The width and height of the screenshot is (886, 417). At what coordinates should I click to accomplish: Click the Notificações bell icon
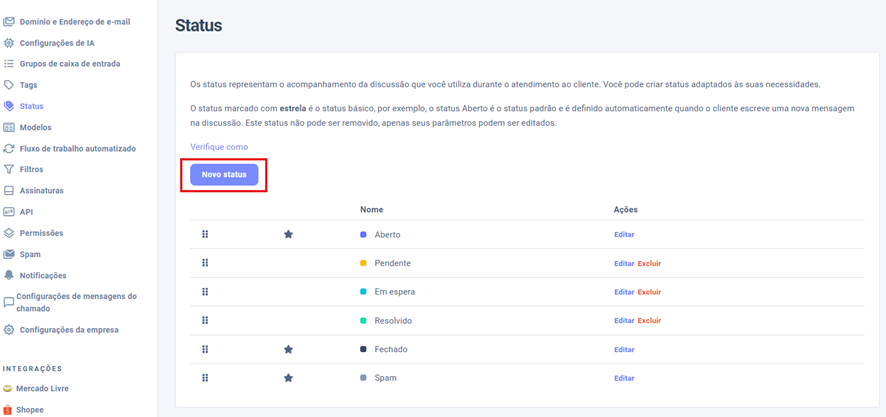9,275
